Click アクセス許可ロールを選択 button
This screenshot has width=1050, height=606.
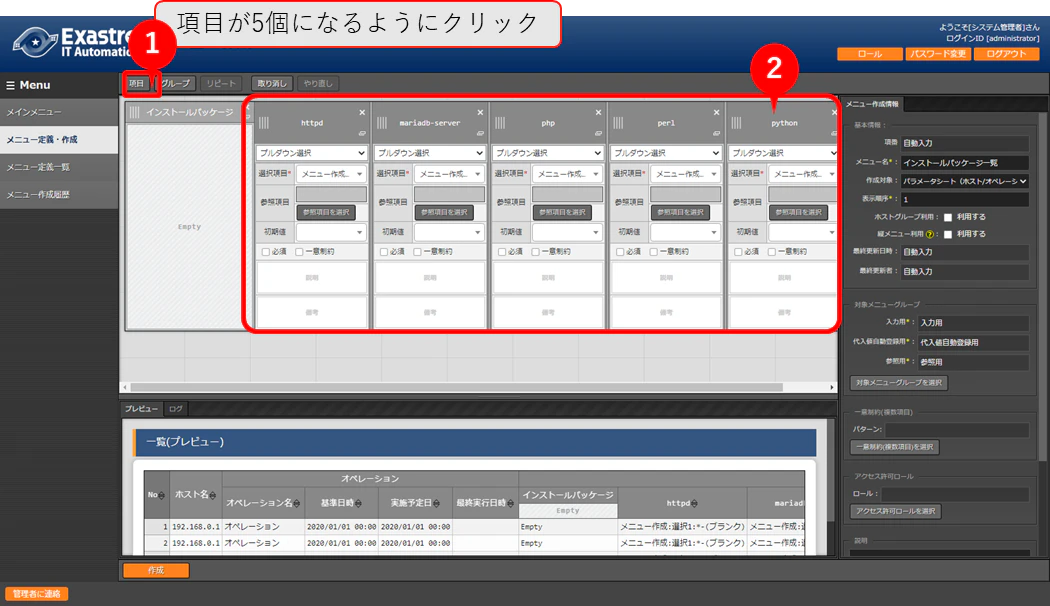coord(895,512)
